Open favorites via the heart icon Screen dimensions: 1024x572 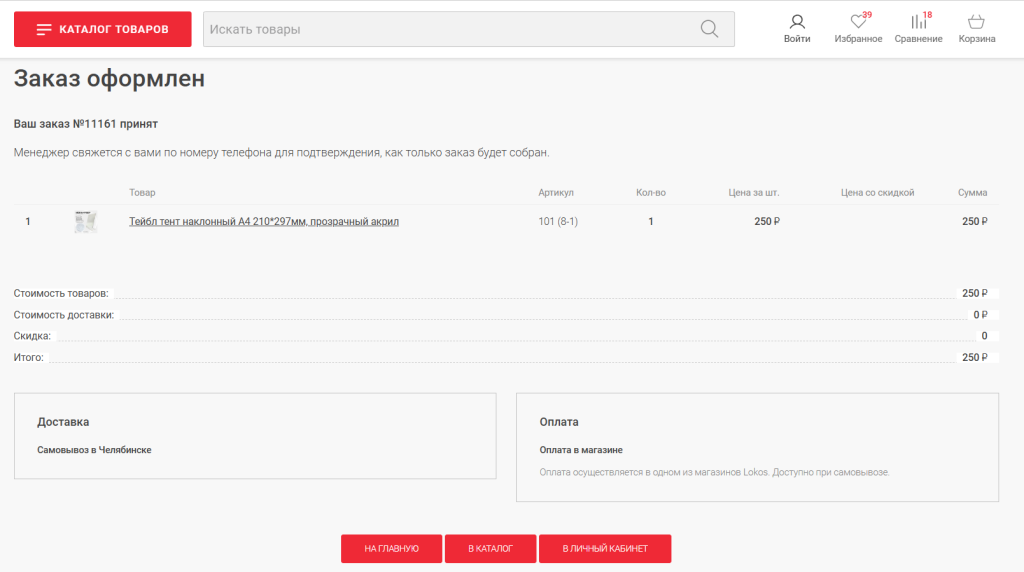pyautogui.click(x=857, y=22)
